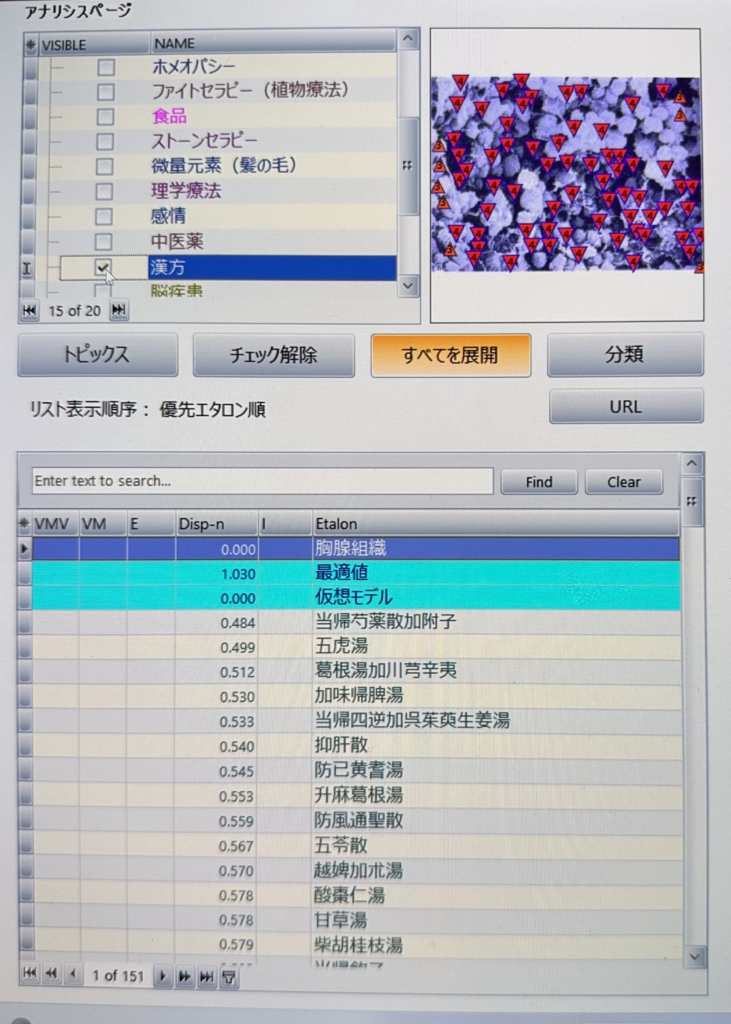Go to last item in category list navigator

[119, 311]
